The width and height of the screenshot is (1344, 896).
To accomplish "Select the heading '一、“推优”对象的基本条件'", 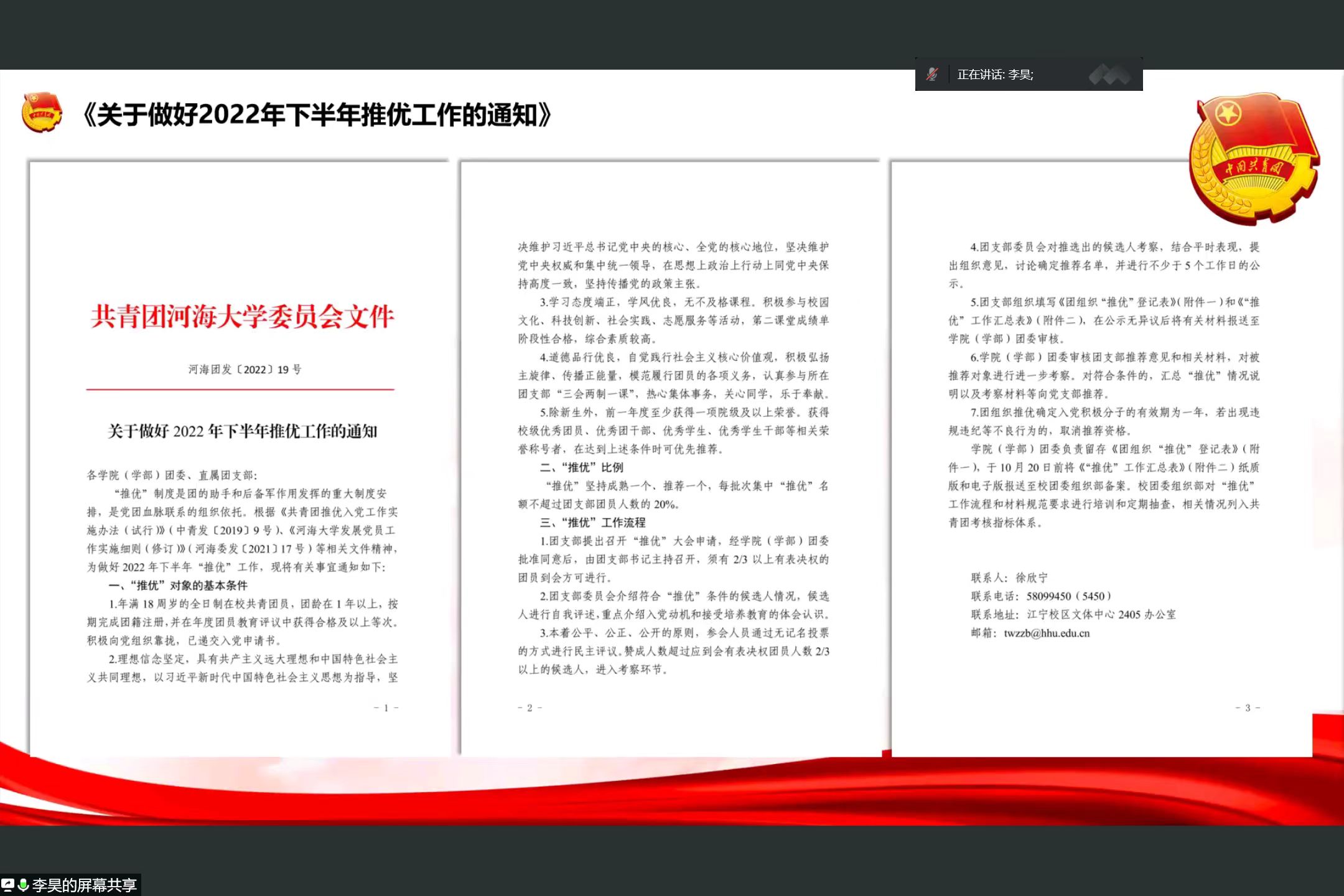I will [177, 586].
